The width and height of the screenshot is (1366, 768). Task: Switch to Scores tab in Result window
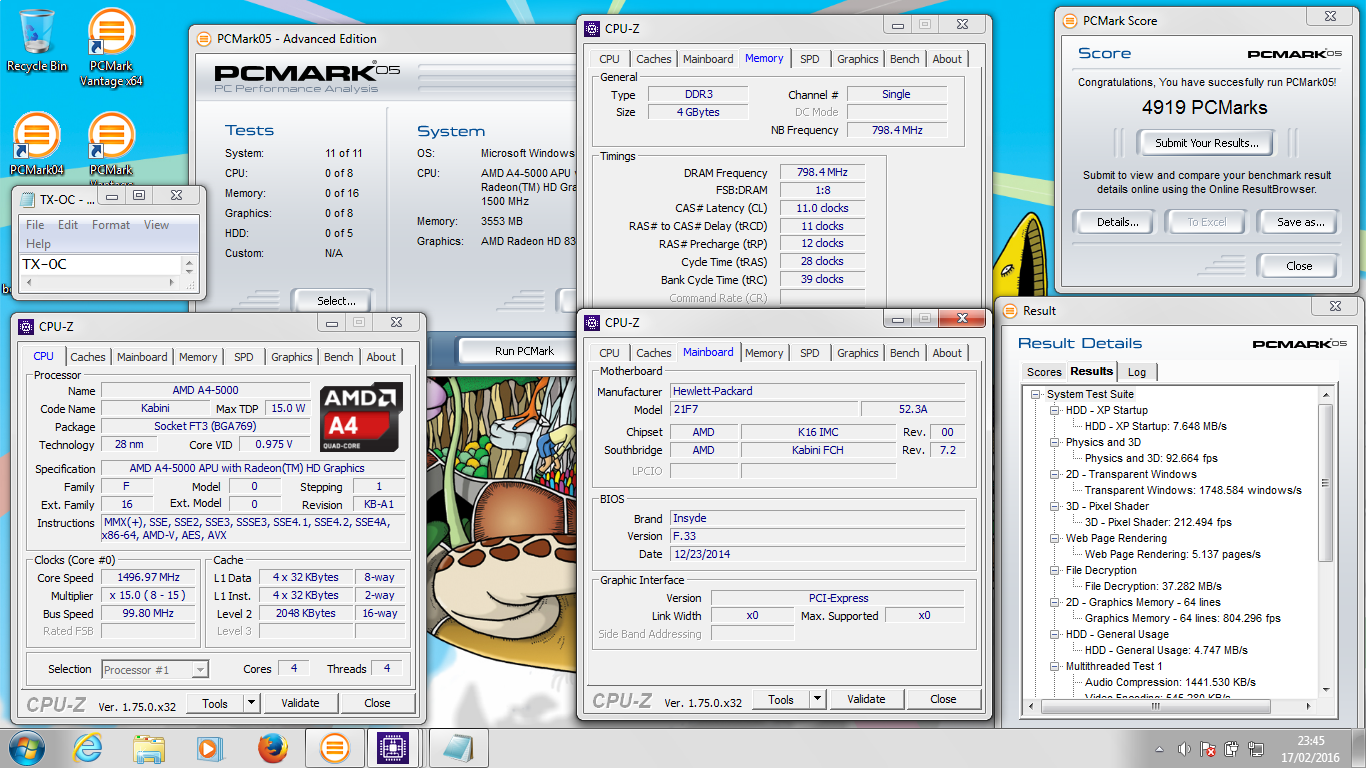tap(1044, 372)
